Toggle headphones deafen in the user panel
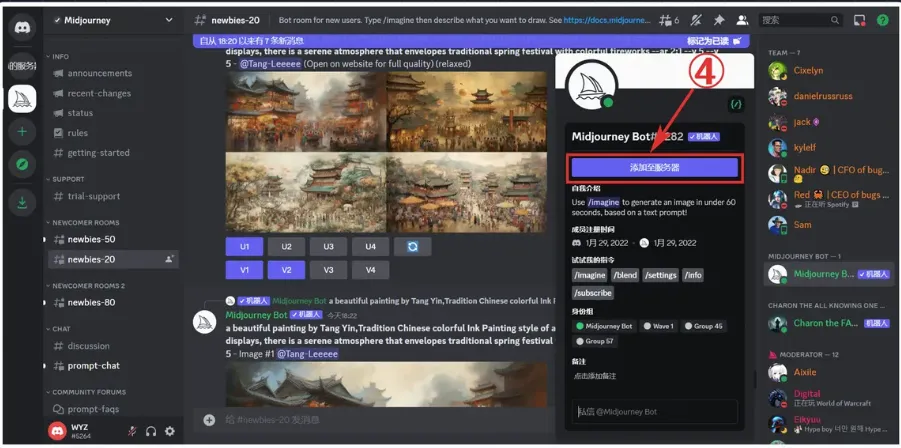The height and width of the screenshot is (448, 901). (151, 431)
